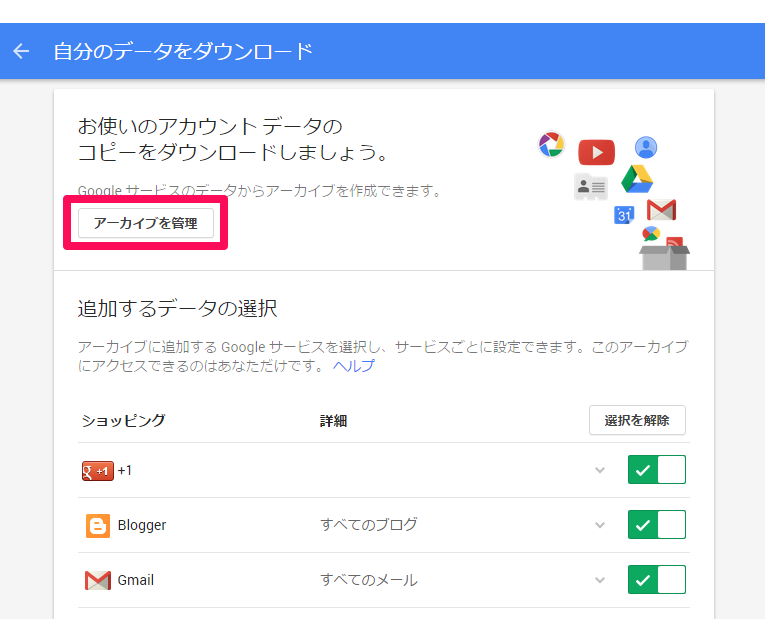Click the Blogger icon in the list
765x619 pixels.
click(97, 525)
